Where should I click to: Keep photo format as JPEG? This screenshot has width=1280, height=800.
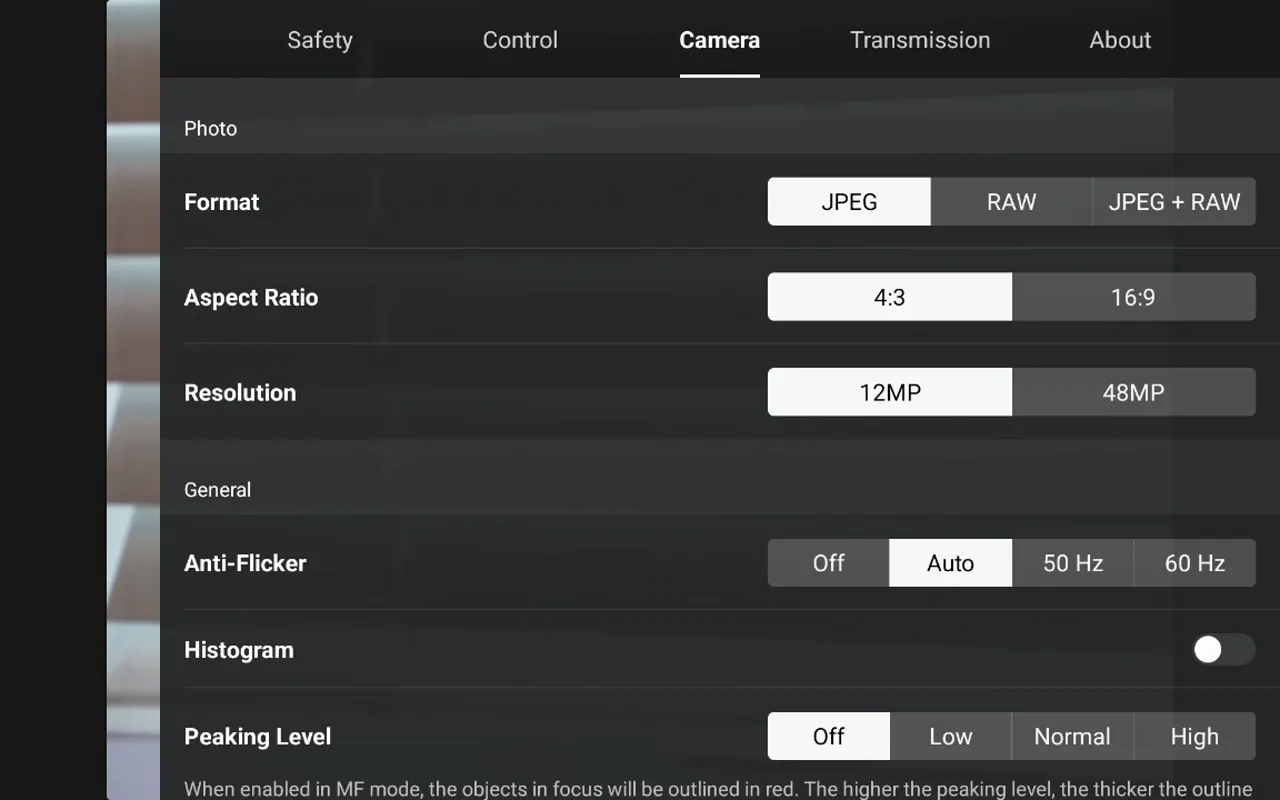point(848,201)
